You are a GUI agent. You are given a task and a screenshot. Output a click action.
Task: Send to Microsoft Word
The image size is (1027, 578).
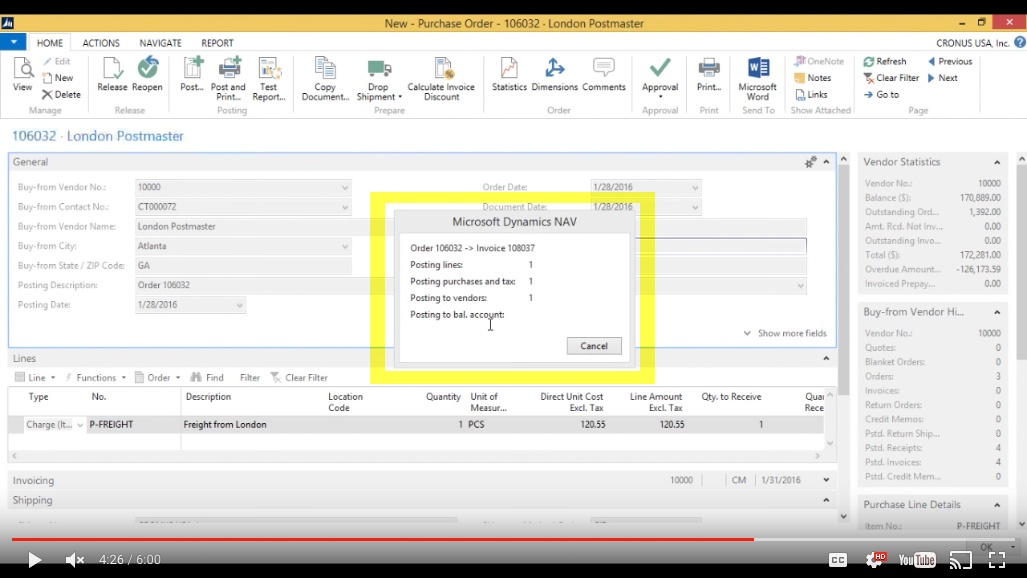(x=758, y=78)
